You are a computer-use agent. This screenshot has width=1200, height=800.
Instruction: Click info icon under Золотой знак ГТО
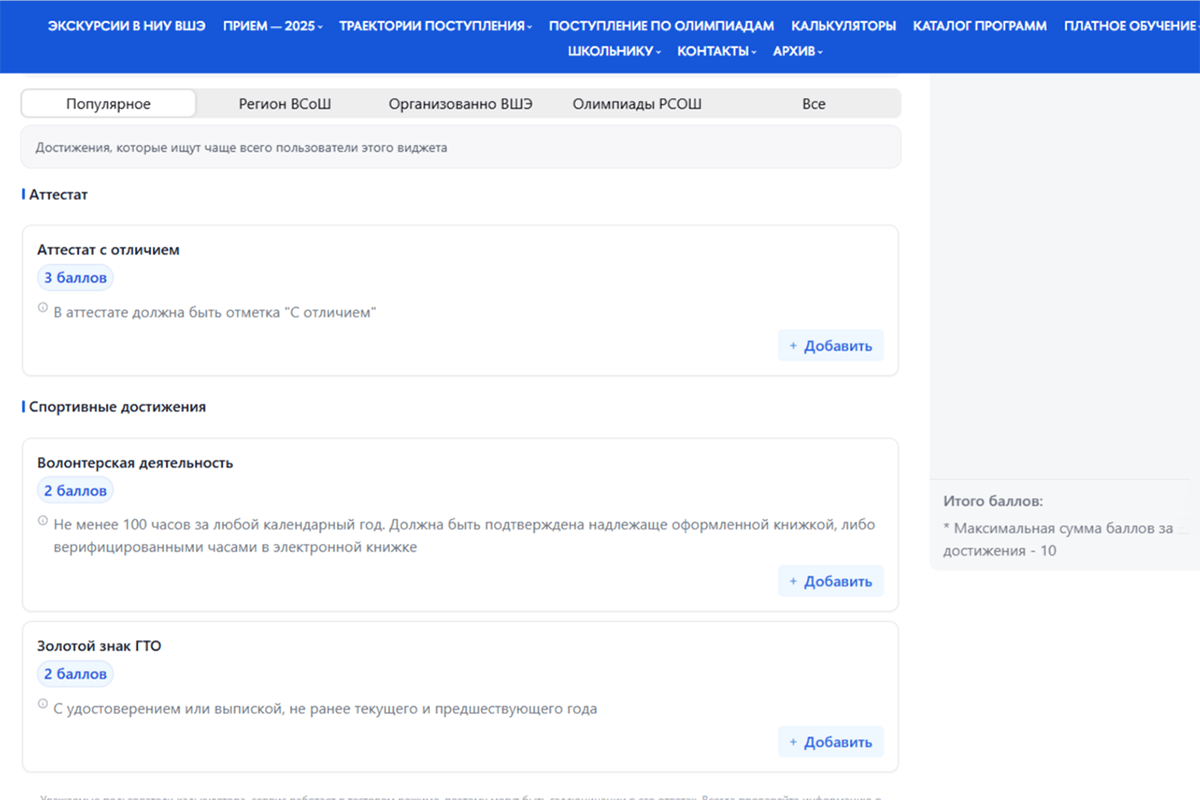point(43,704)
